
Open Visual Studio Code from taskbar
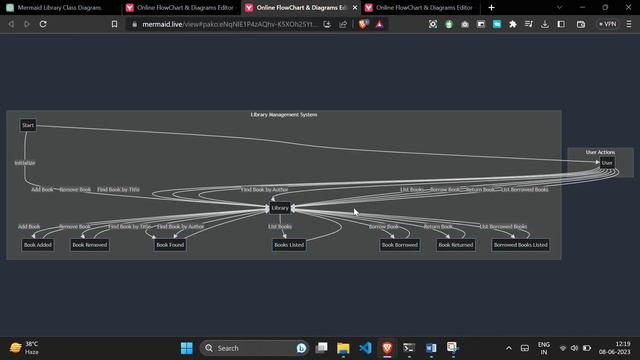365,348
